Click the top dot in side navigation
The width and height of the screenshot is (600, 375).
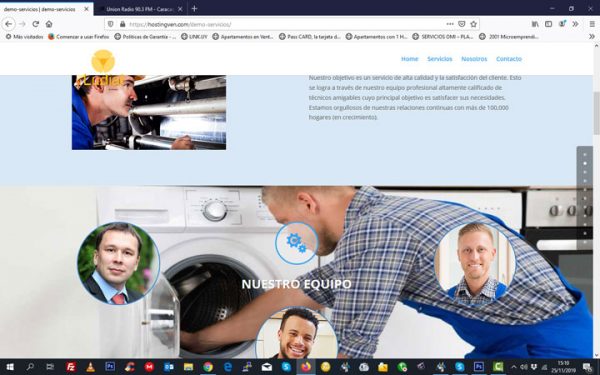pyautogui.click(x=585, y=155)
